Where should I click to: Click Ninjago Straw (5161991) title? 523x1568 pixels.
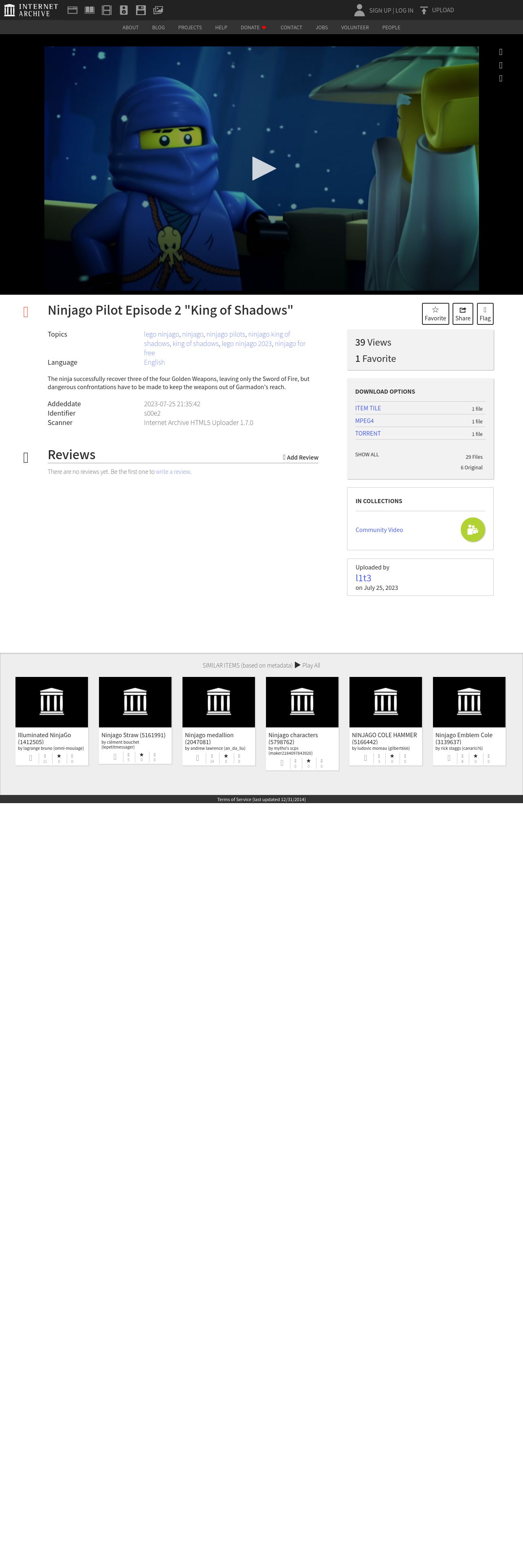click(x=133, y=735)
